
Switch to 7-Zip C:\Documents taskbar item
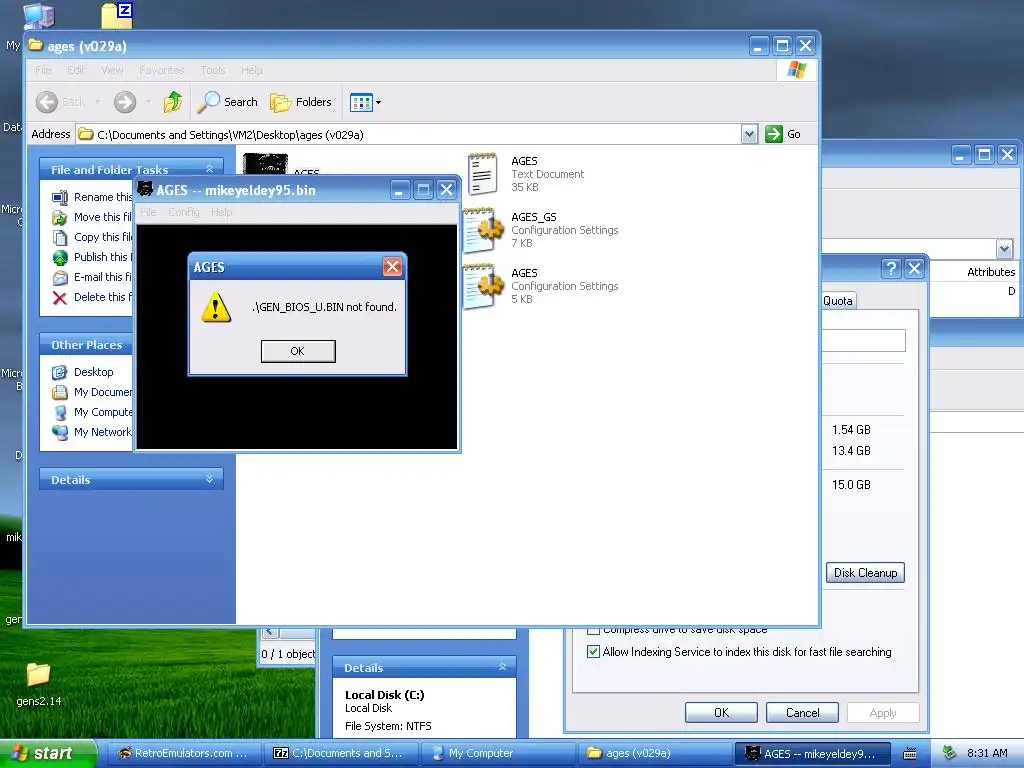point(342,753)
